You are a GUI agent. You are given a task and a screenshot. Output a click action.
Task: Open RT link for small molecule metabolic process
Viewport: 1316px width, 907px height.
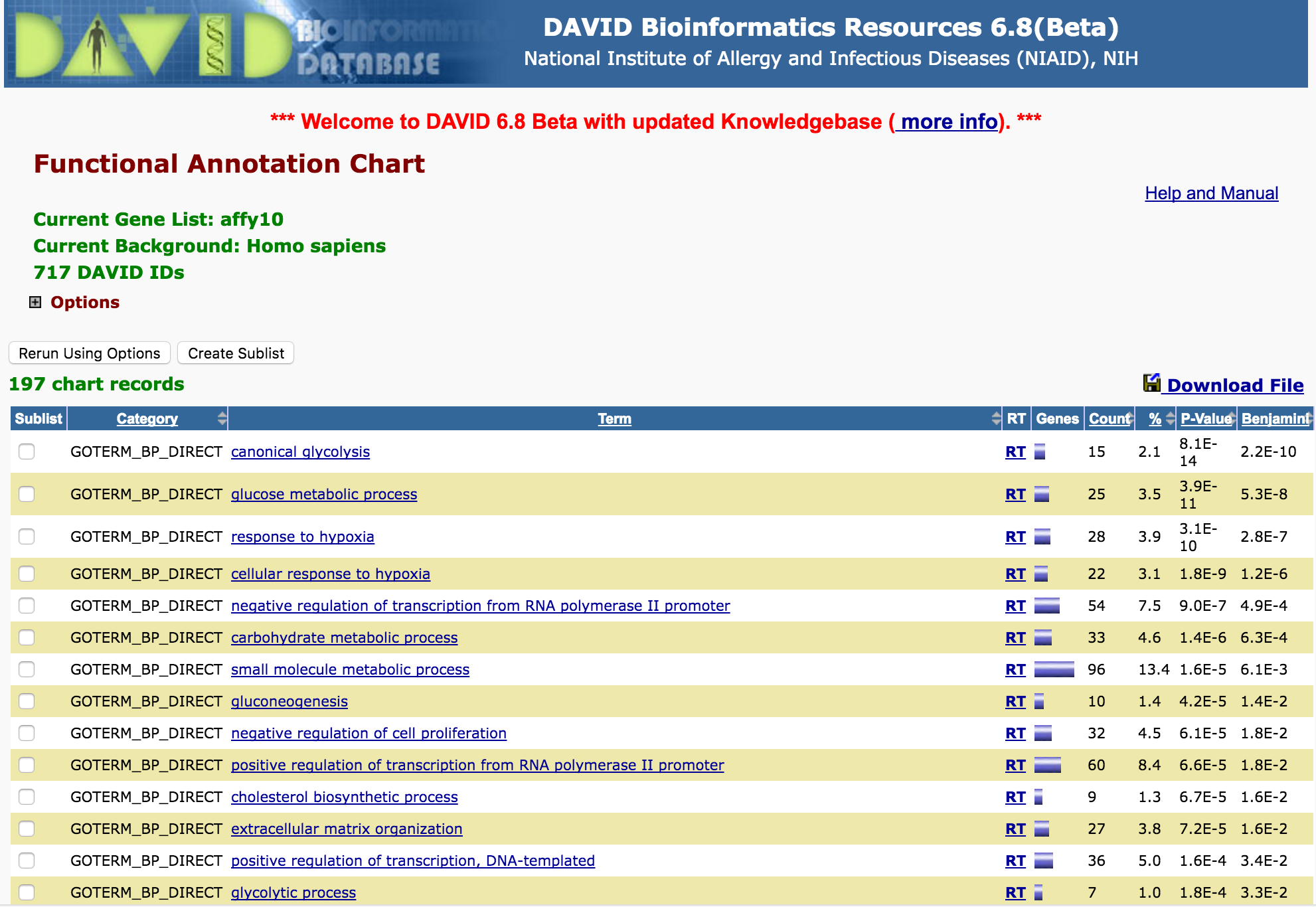coord(1015,669)
